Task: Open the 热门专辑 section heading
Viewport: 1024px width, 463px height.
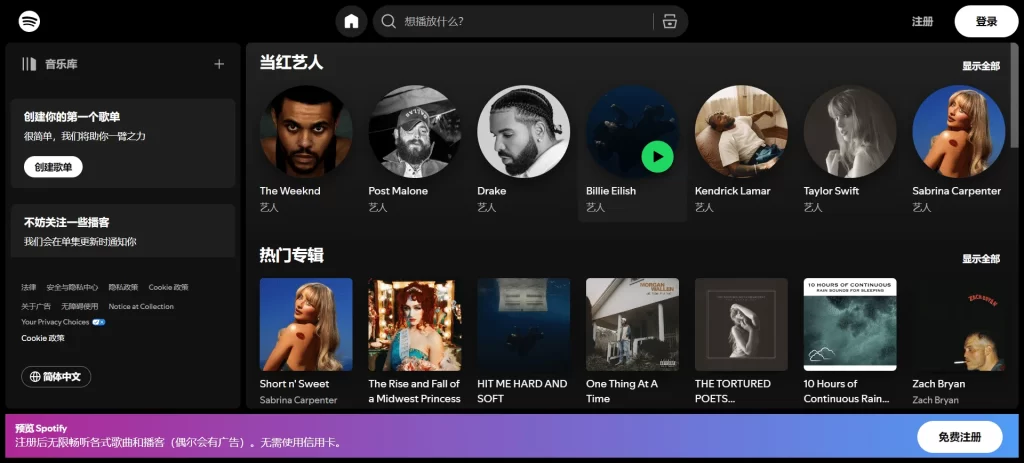Action: 291,255
